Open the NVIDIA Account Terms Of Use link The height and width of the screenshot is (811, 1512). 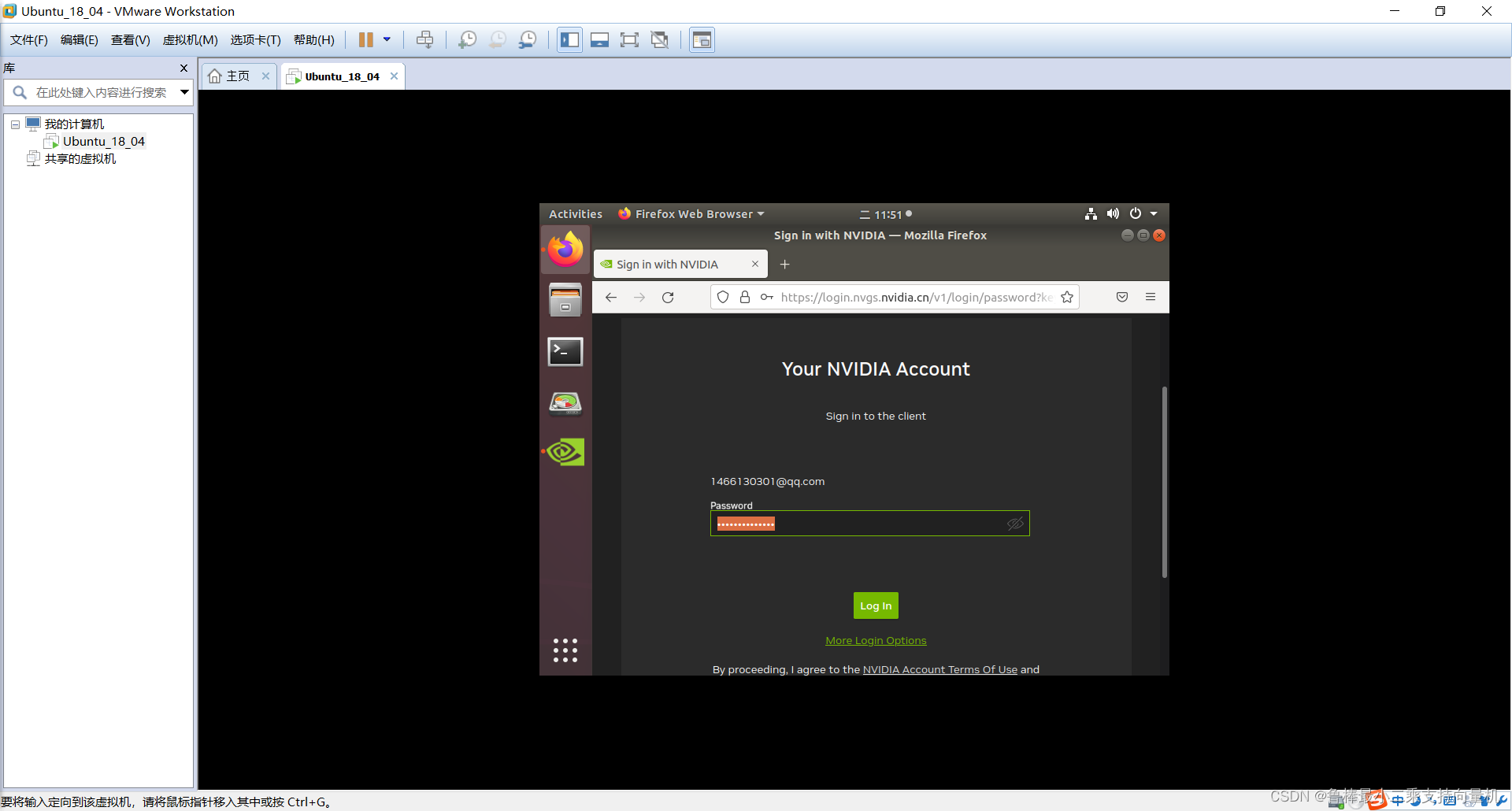[x=940, y=669]
